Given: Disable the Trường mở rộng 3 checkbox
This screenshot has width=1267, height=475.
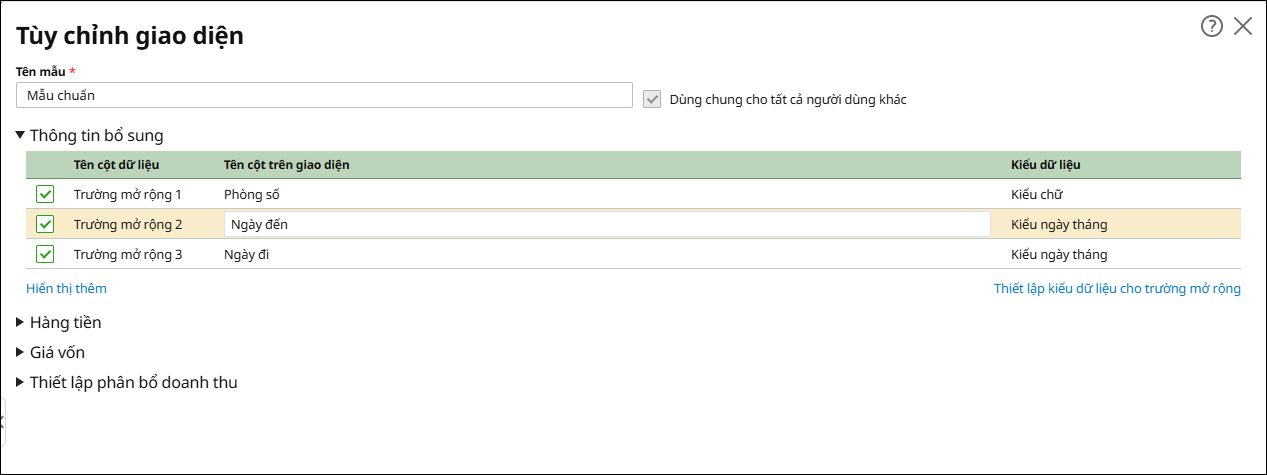Looking at the screenshot, I should (45, 254).
